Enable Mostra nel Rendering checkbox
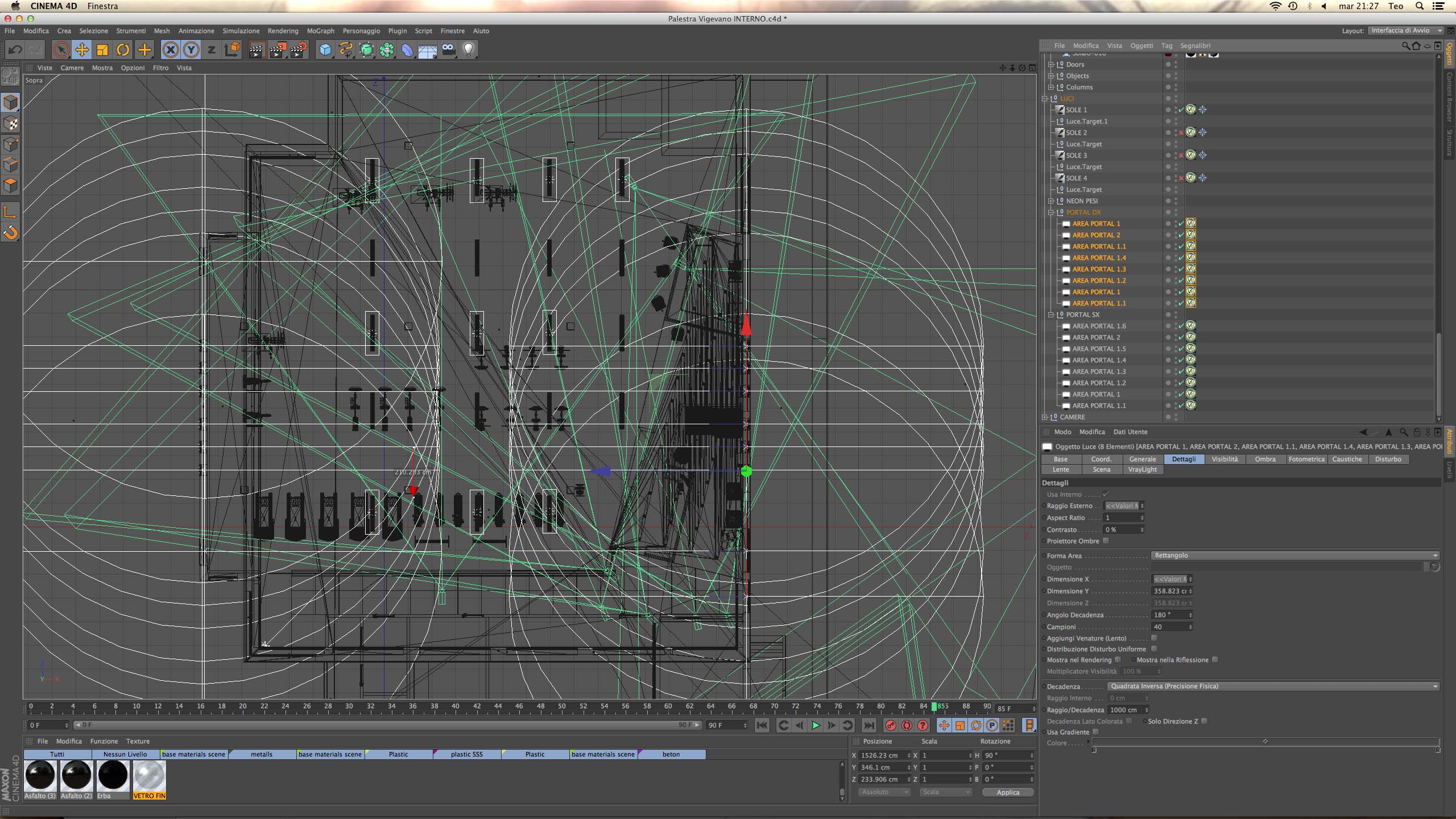This screenshot has height=819, width=1456. (x=1118, y=660)
